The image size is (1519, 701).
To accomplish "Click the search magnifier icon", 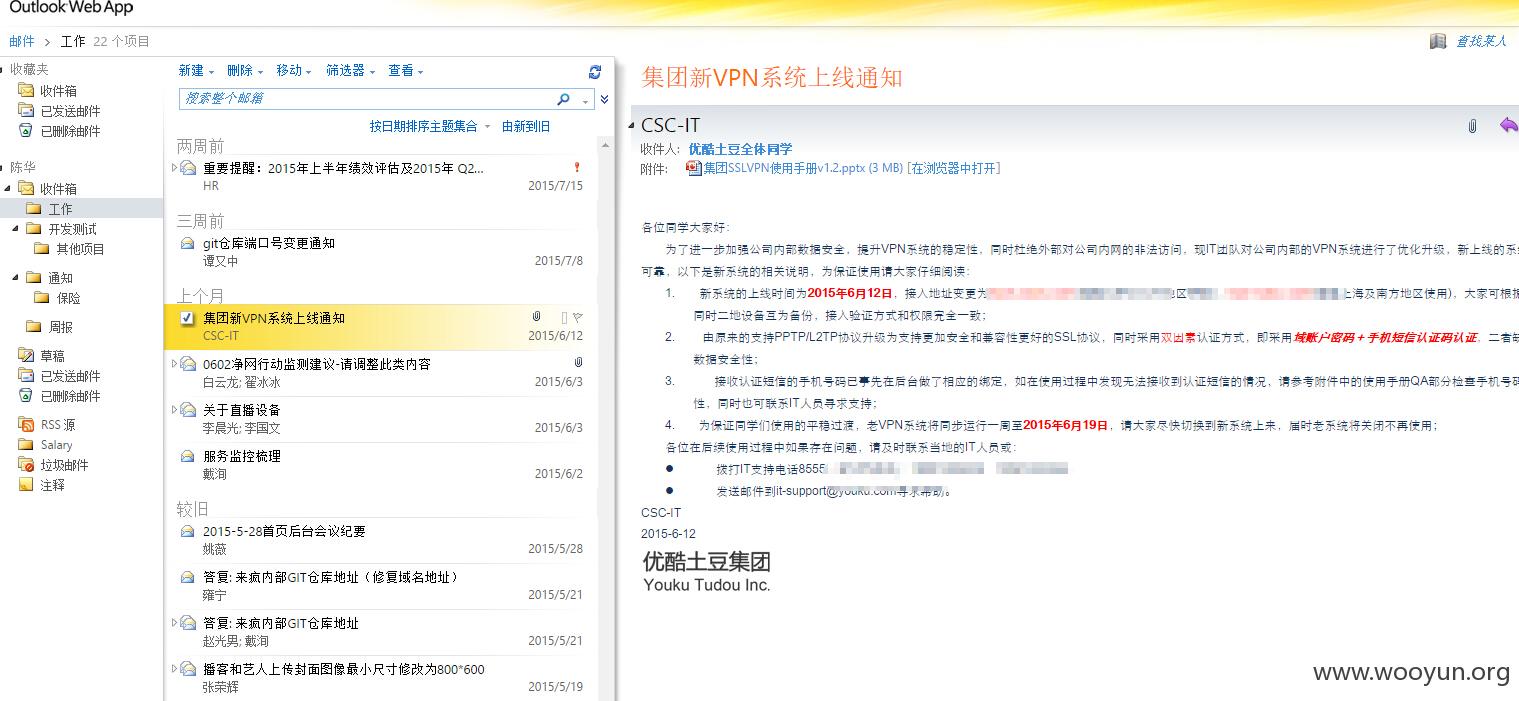I will pos(564,99).
